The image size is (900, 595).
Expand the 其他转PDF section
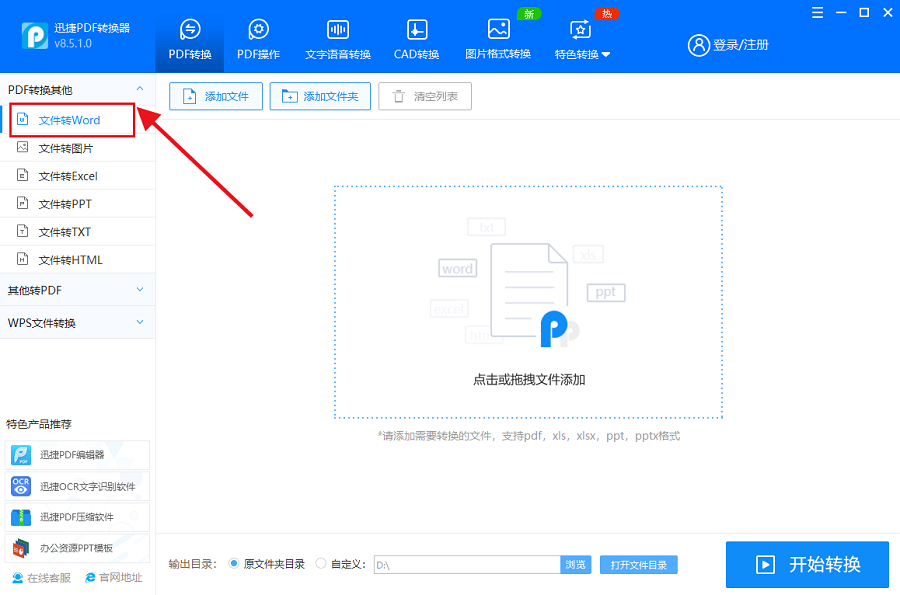77,290
